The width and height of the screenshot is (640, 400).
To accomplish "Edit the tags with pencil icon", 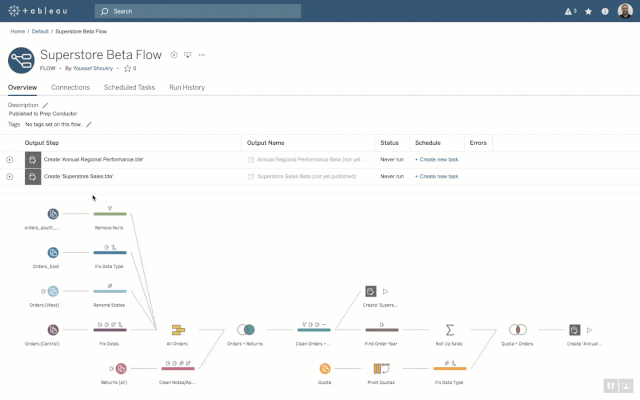I will pyautogui.click(x=89, y=124).
